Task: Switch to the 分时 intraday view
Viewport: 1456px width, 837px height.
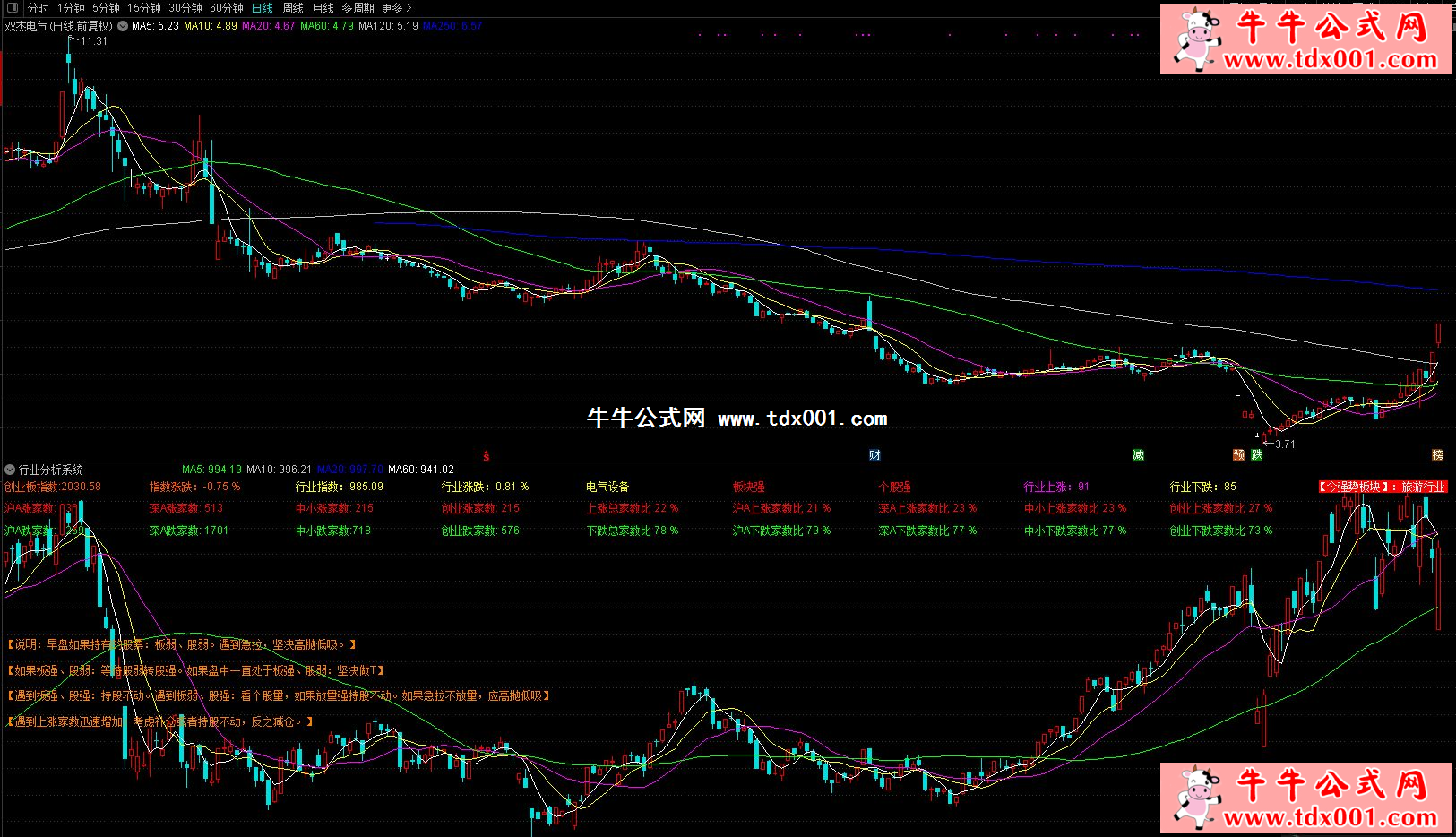Action: coord(39,8)
